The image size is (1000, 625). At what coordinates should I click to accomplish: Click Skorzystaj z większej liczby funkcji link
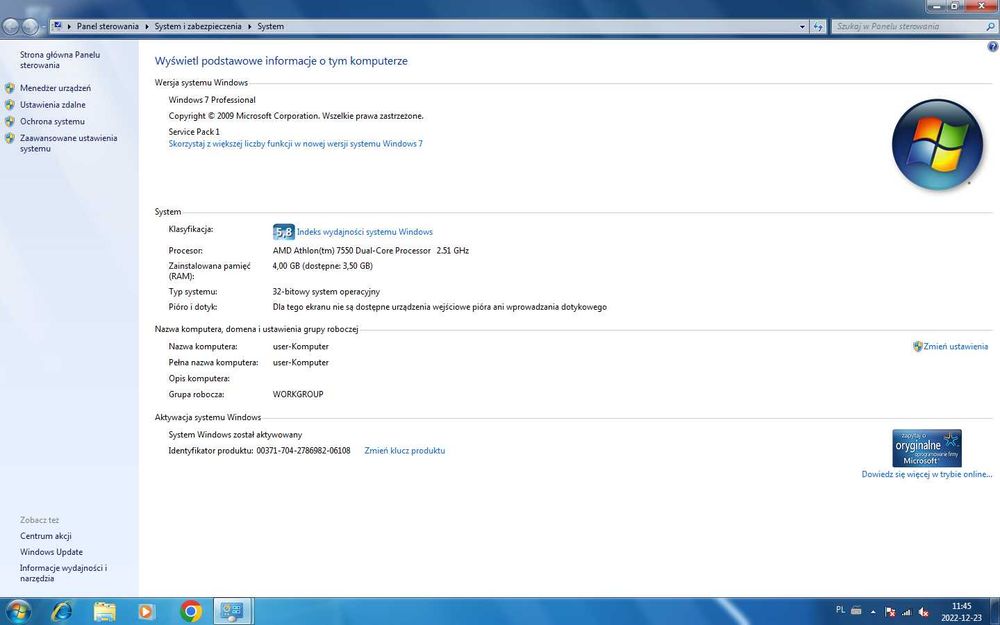click(x=295, y=143)
